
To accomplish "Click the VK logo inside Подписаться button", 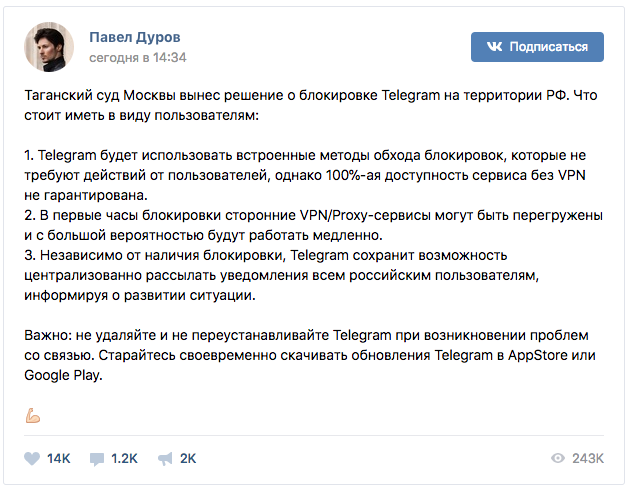I will pos(494,47).
